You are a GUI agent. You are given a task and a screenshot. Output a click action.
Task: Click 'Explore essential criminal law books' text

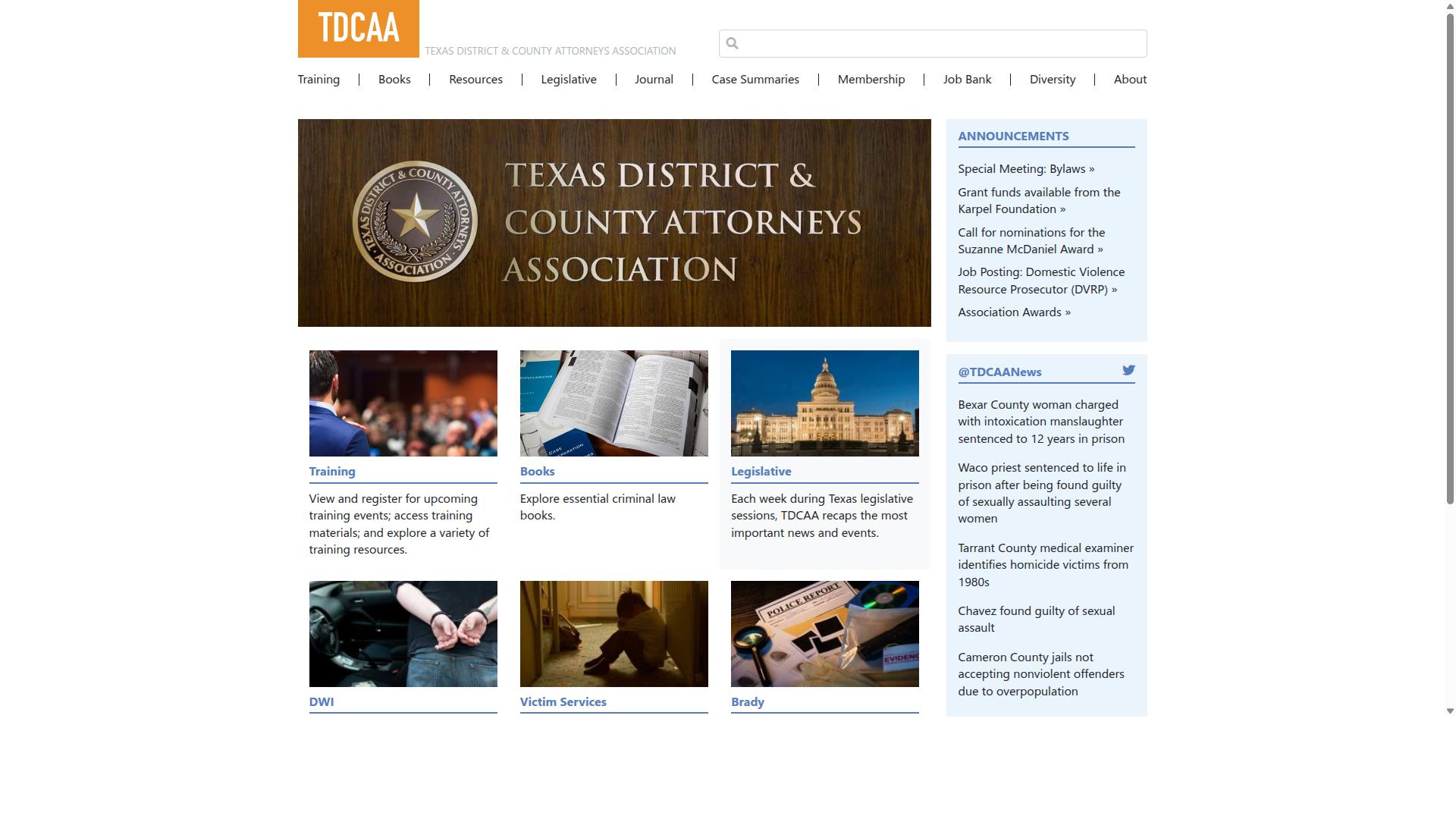[x=598, y=507]
